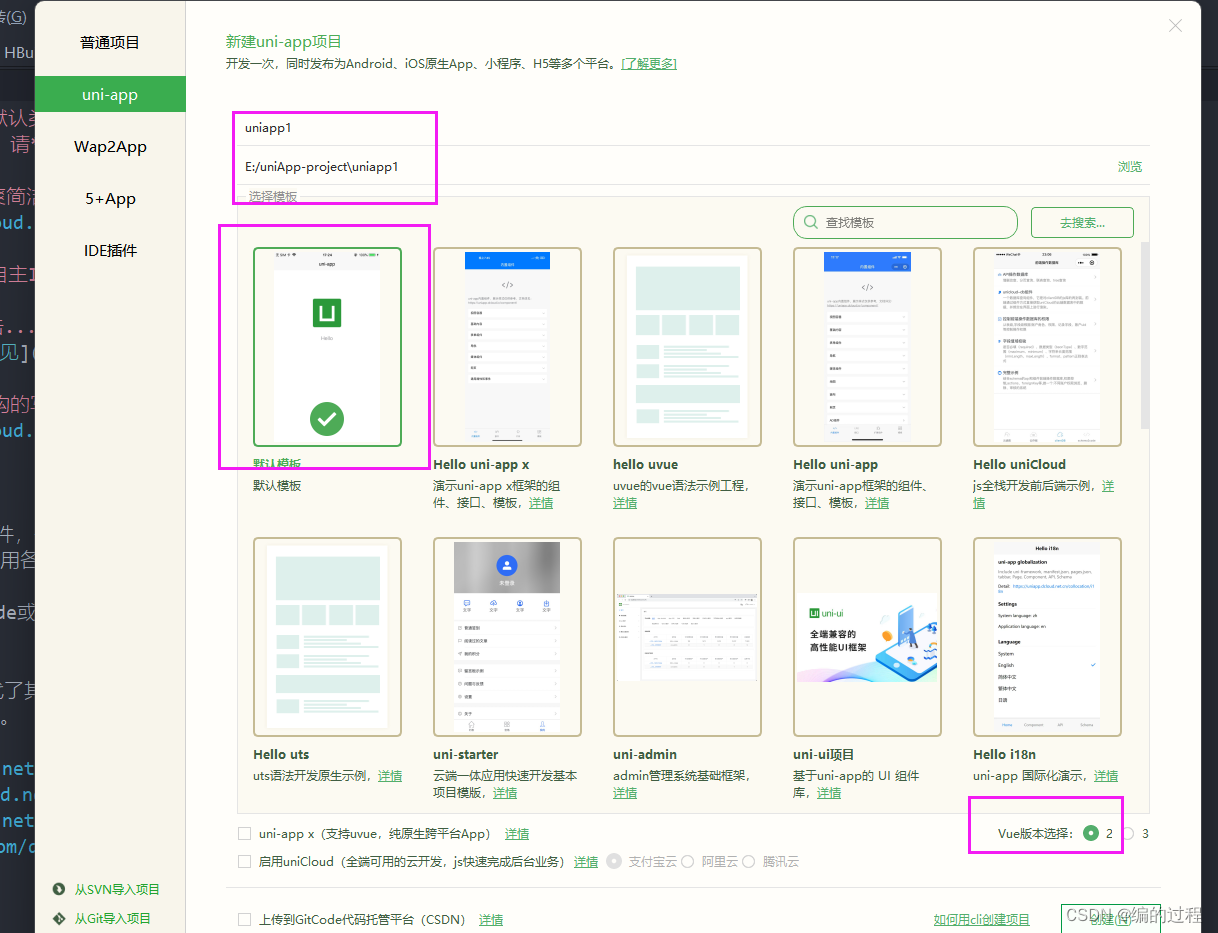Open 详情 link beside 启用uniCloud
The image size is (1218, 933).
[x=586, y=861]
